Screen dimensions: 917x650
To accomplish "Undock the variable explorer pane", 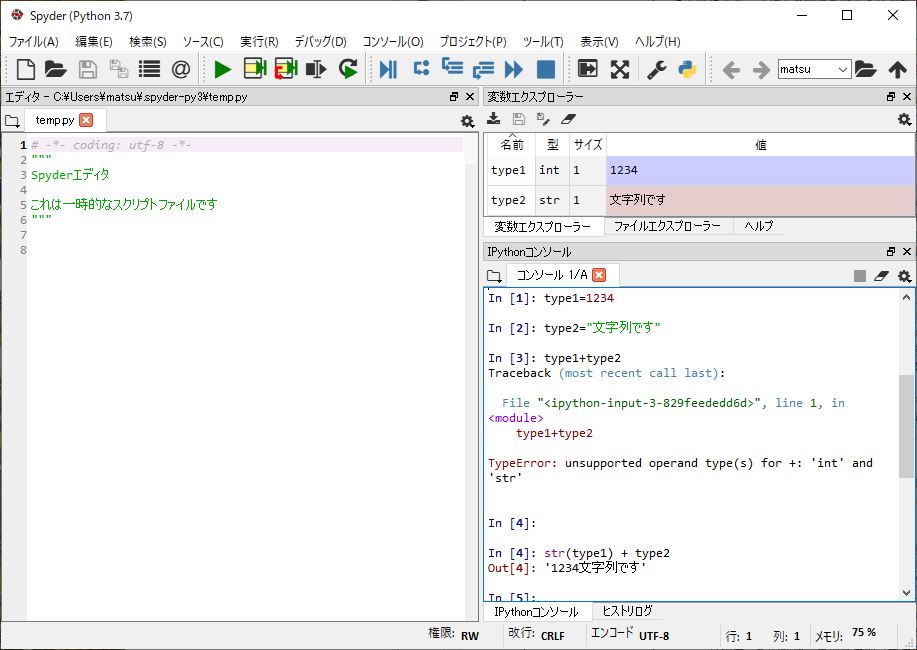I will (x=891, y=97).
